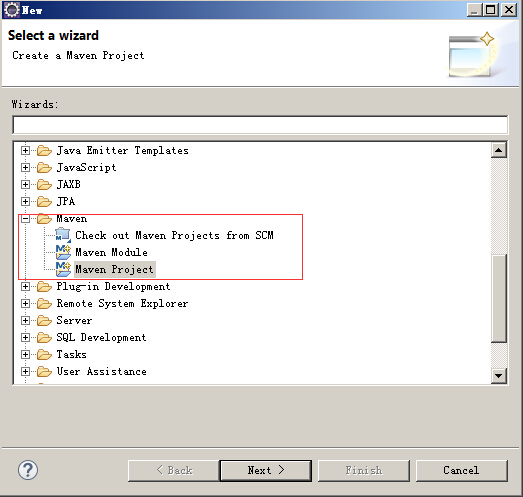Click the disabled Back button
The height and width of the screenshot is (497, 523).
pyautogui.click(x=173, y=471)
